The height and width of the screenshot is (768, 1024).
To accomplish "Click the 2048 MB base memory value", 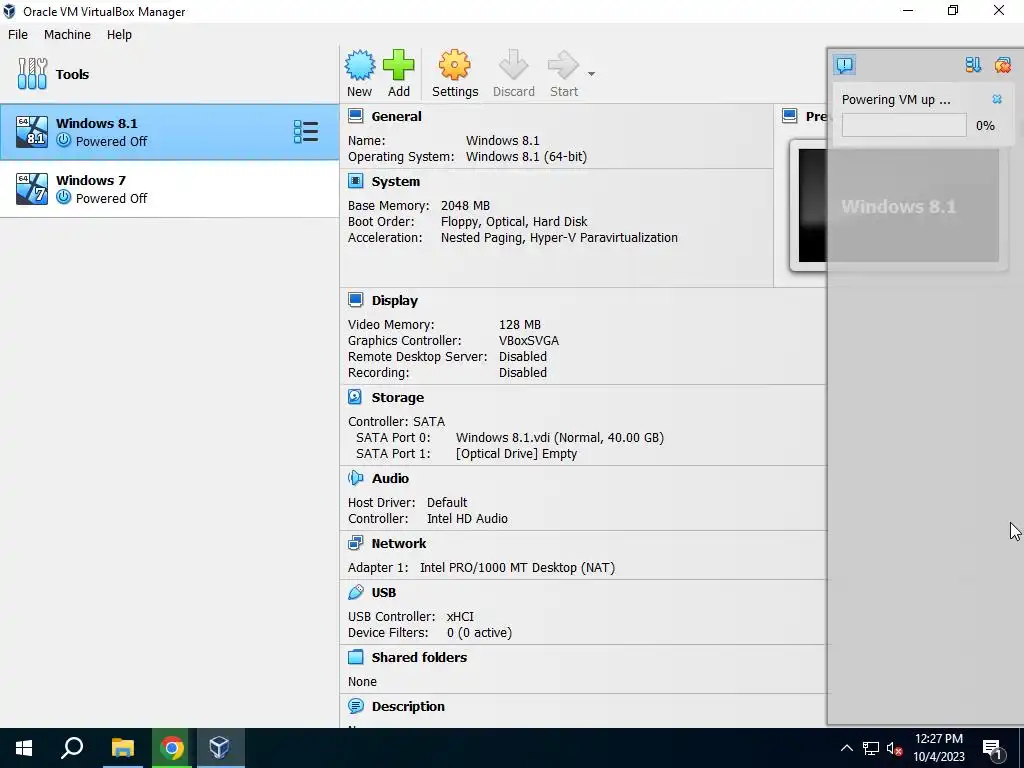I will 465,206.
